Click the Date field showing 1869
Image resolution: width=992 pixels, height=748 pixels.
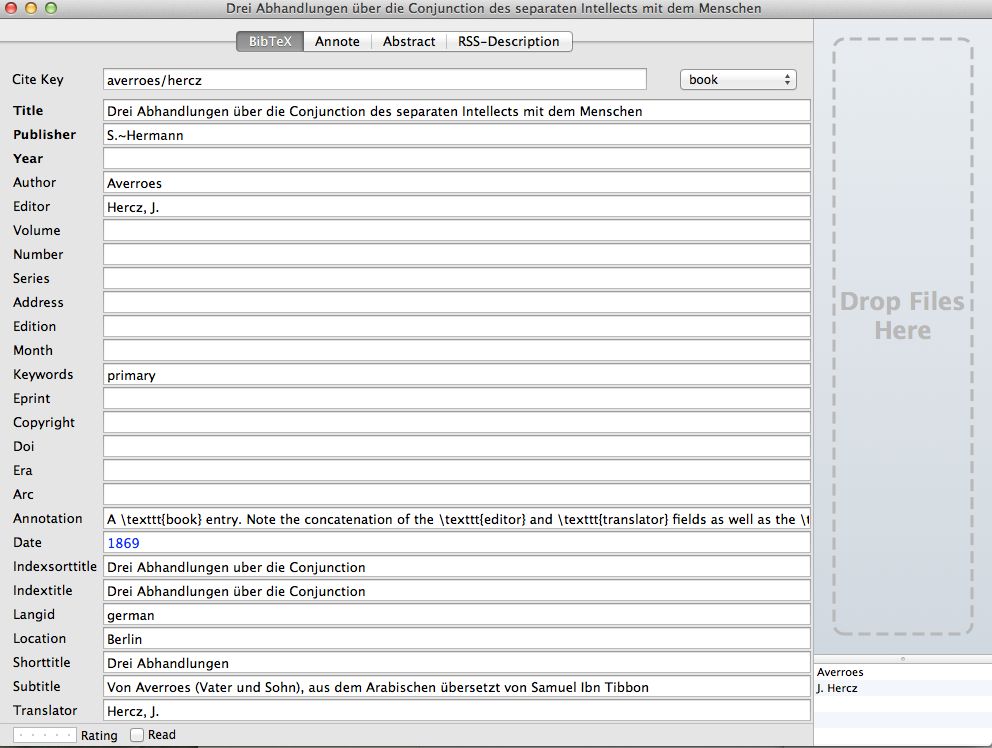pos(457,544)
